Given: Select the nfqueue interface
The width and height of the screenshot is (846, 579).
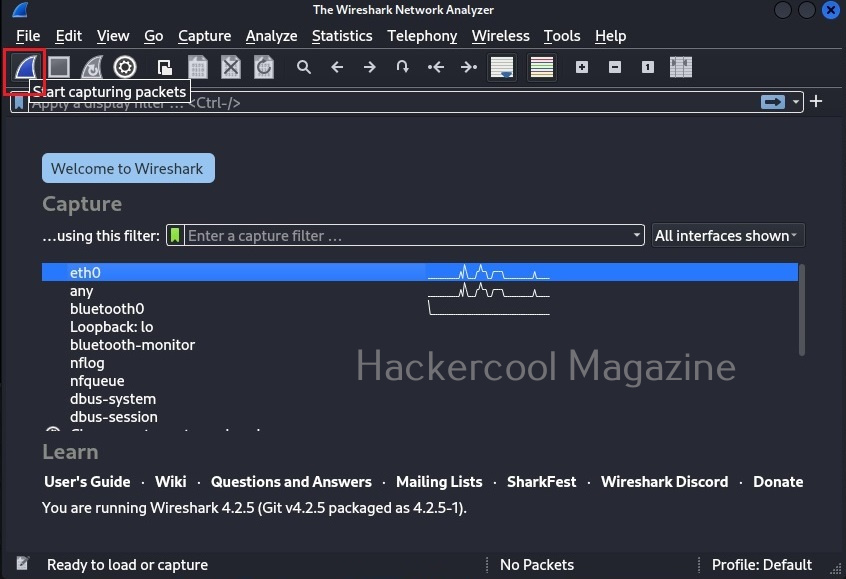Looking at the screenshot, I should [x=420, y=381].
